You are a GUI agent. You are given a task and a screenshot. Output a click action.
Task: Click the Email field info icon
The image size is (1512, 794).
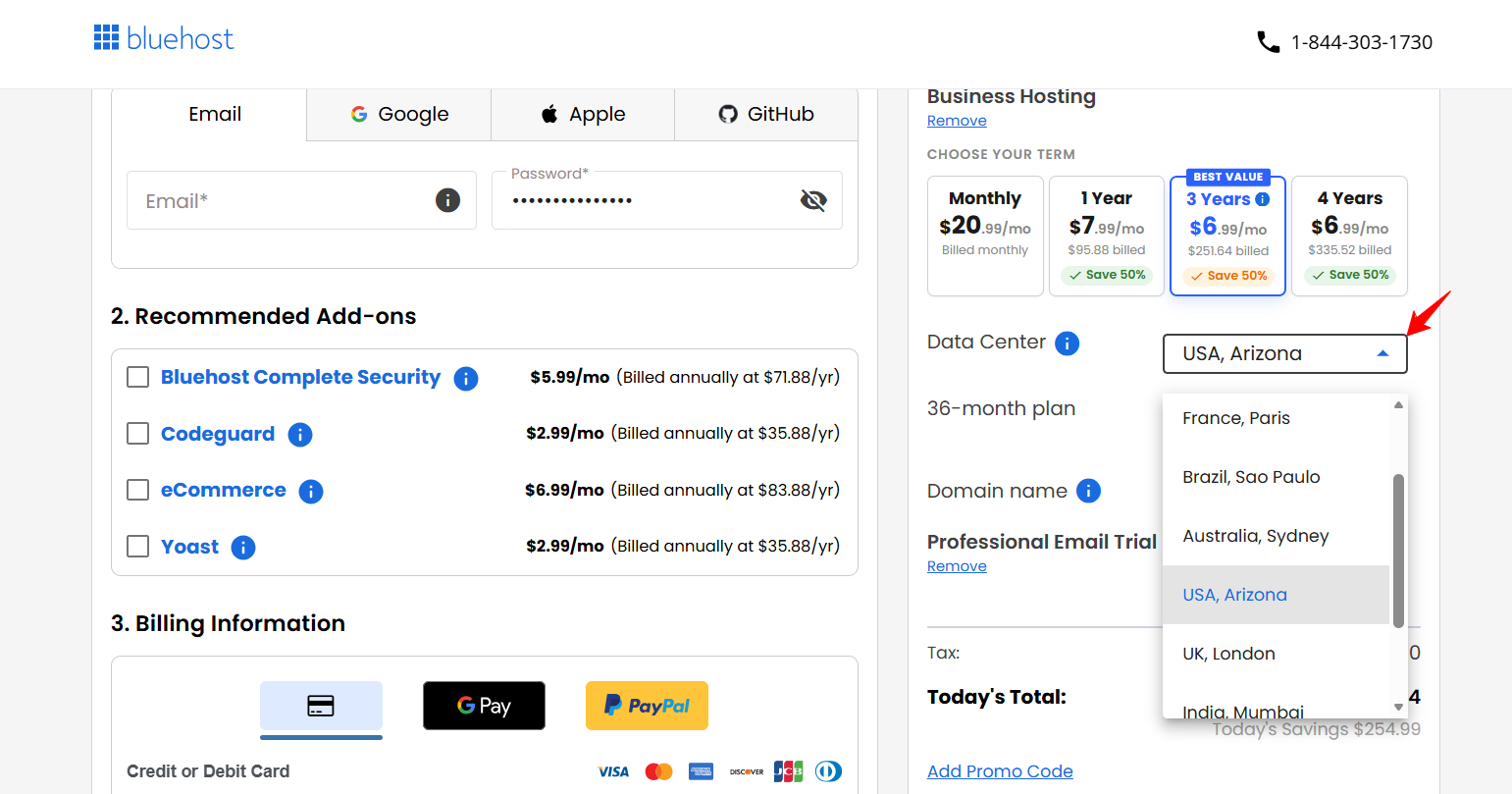(447, 200)
